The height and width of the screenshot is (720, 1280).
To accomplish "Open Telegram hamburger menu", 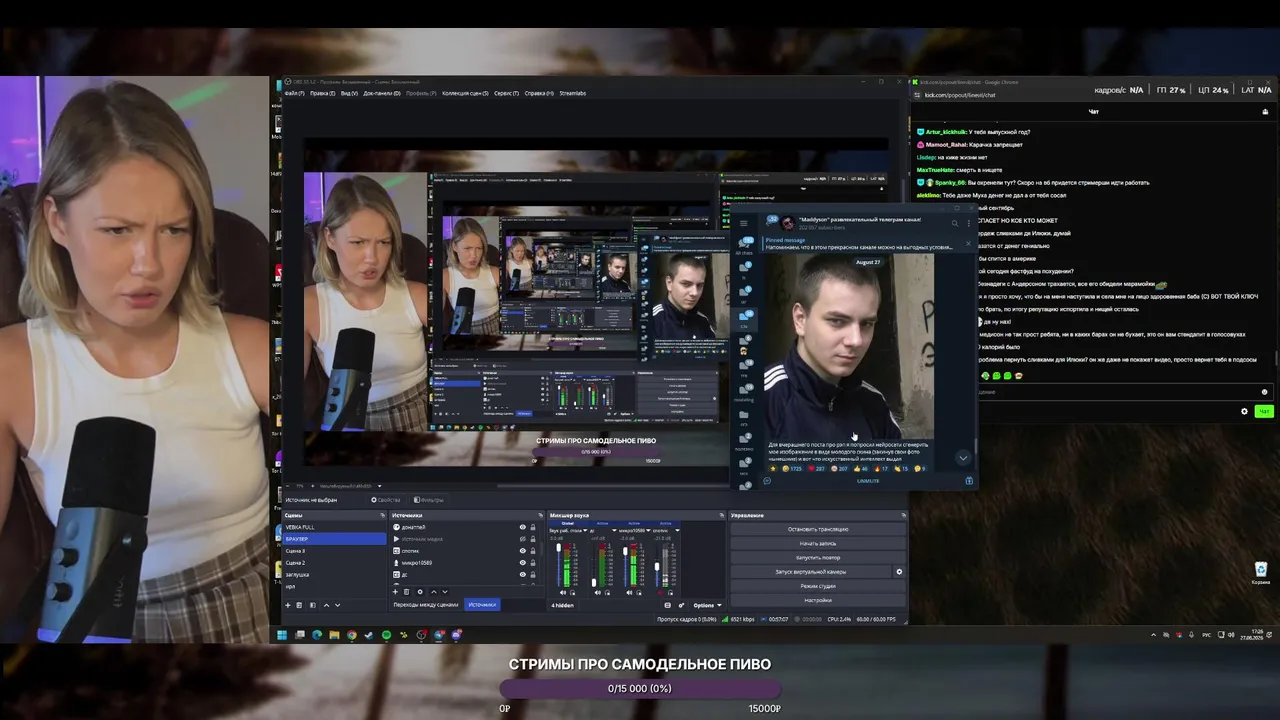I will [743, 224].
